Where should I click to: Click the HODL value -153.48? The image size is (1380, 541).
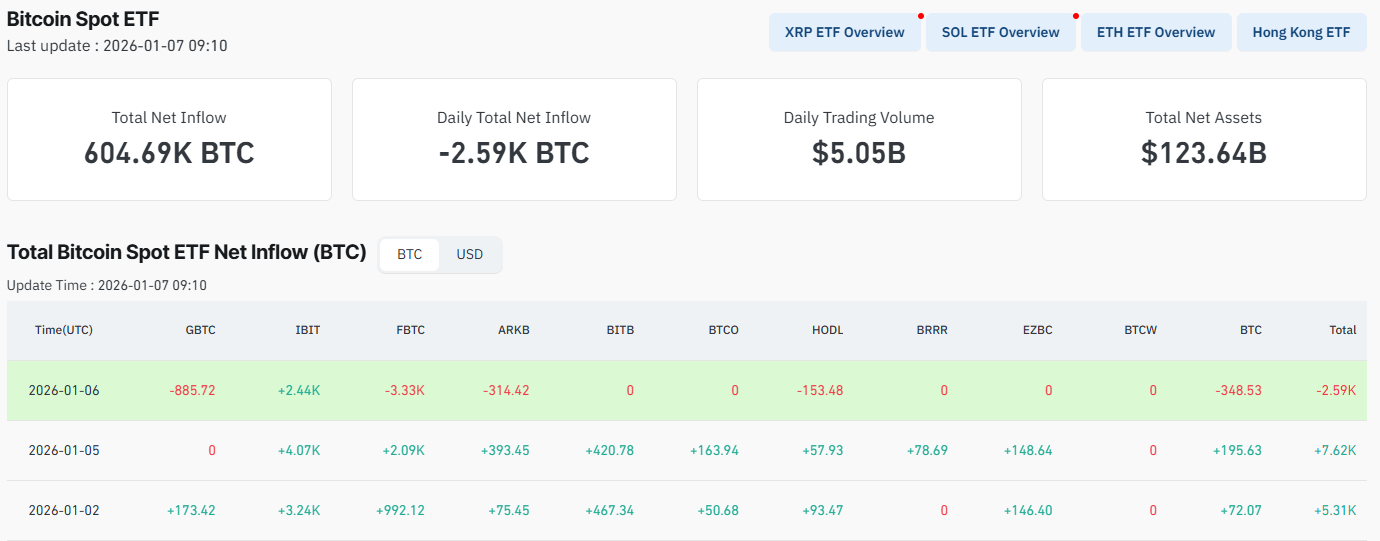820,390
